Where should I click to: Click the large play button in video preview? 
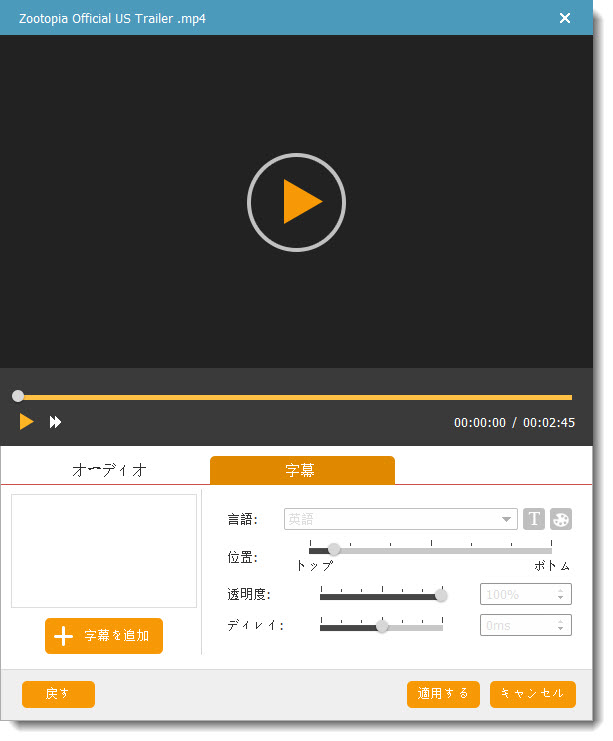(296, 202)
